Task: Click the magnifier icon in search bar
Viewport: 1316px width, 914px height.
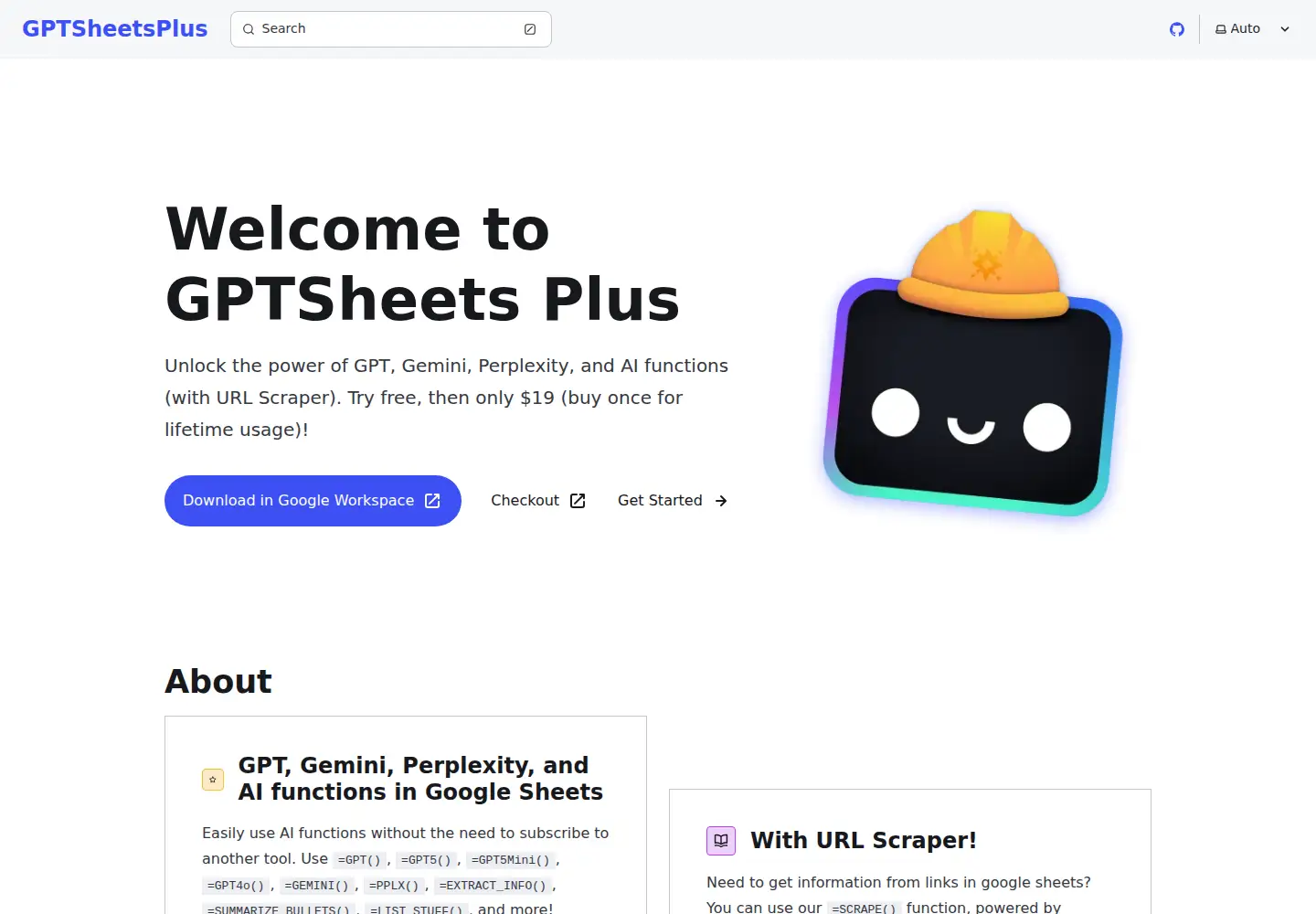Action: tap(249, 29)
